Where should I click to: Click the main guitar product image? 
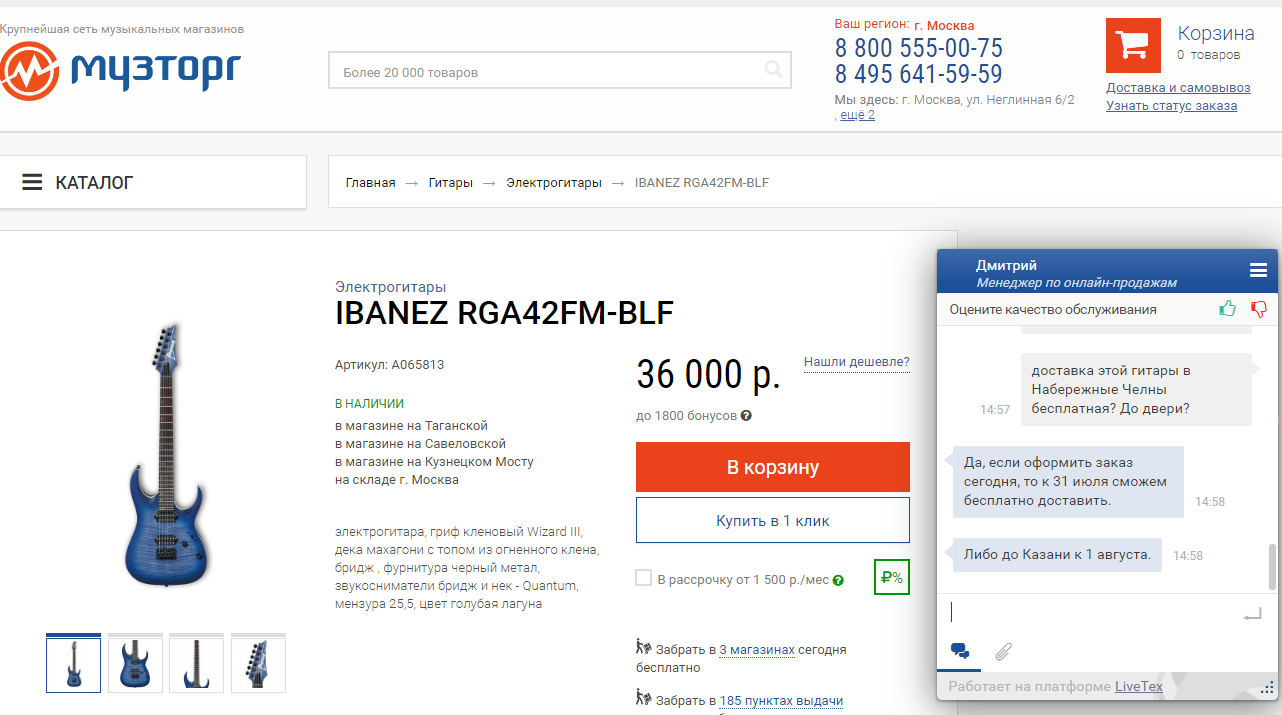pos(168,453)
